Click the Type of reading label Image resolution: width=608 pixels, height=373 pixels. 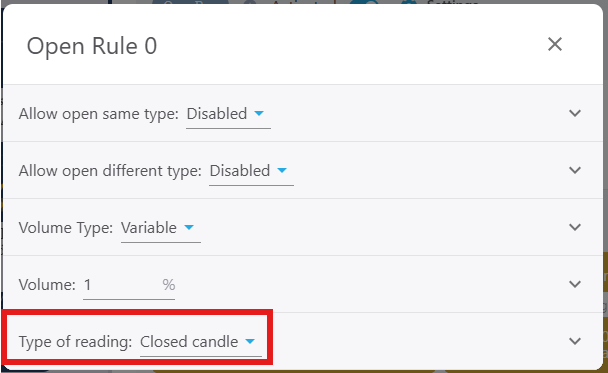[x=75, y=342]
